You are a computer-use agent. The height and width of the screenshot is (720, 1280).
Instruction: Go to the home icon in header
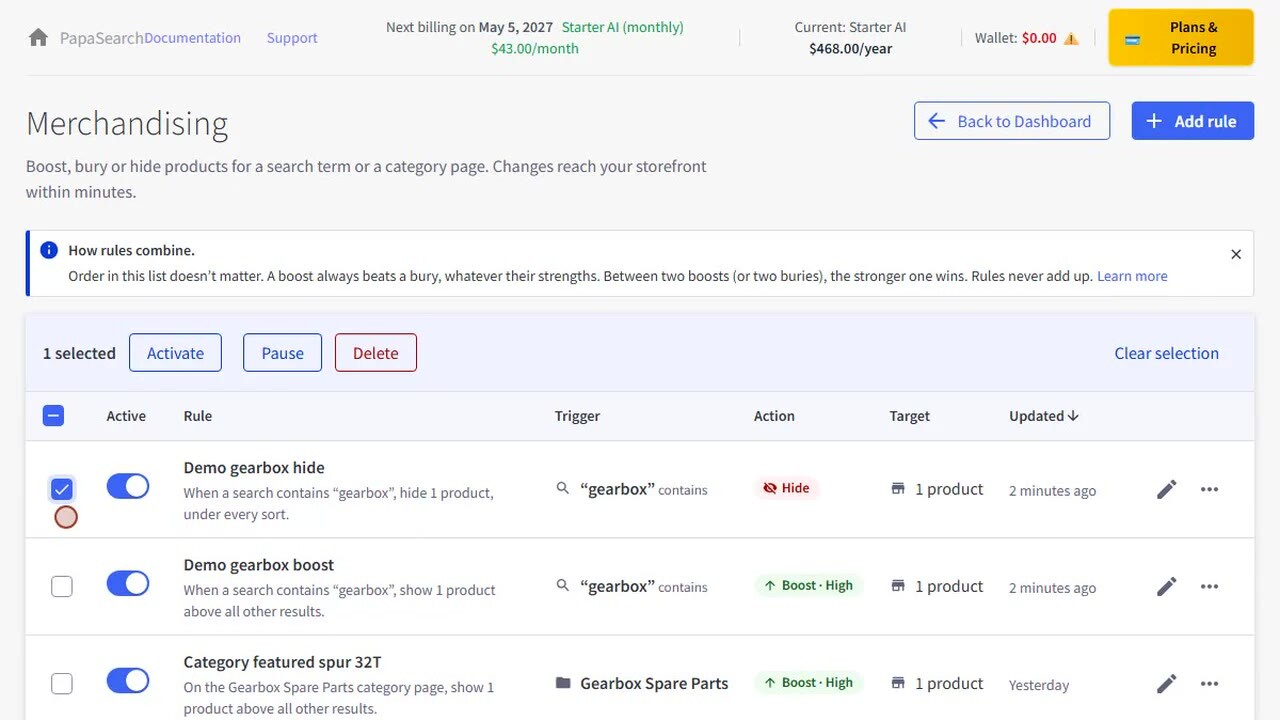(x=38, y=38)
